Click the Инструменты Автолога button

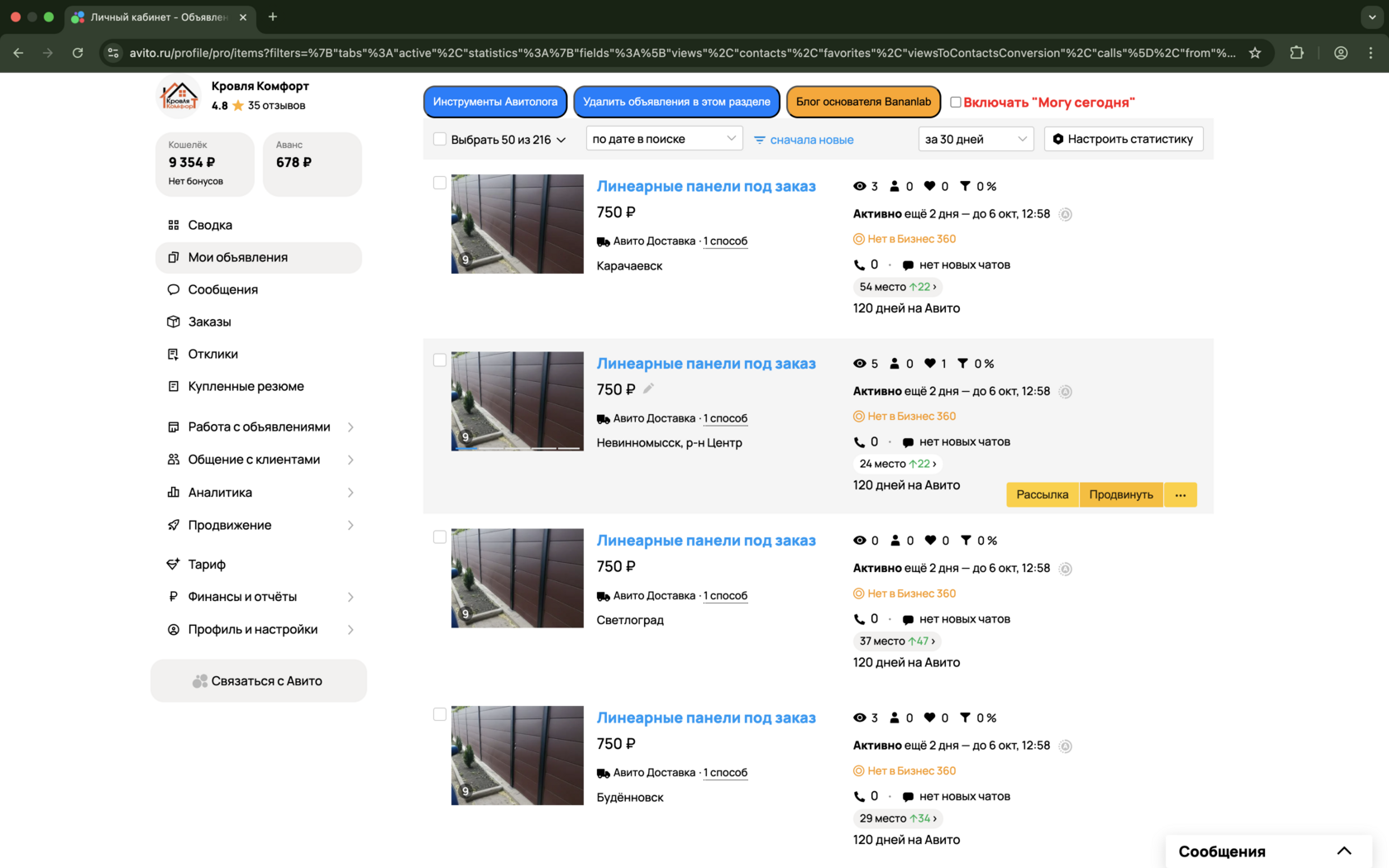pyautogui.click(x=495, y=102)
